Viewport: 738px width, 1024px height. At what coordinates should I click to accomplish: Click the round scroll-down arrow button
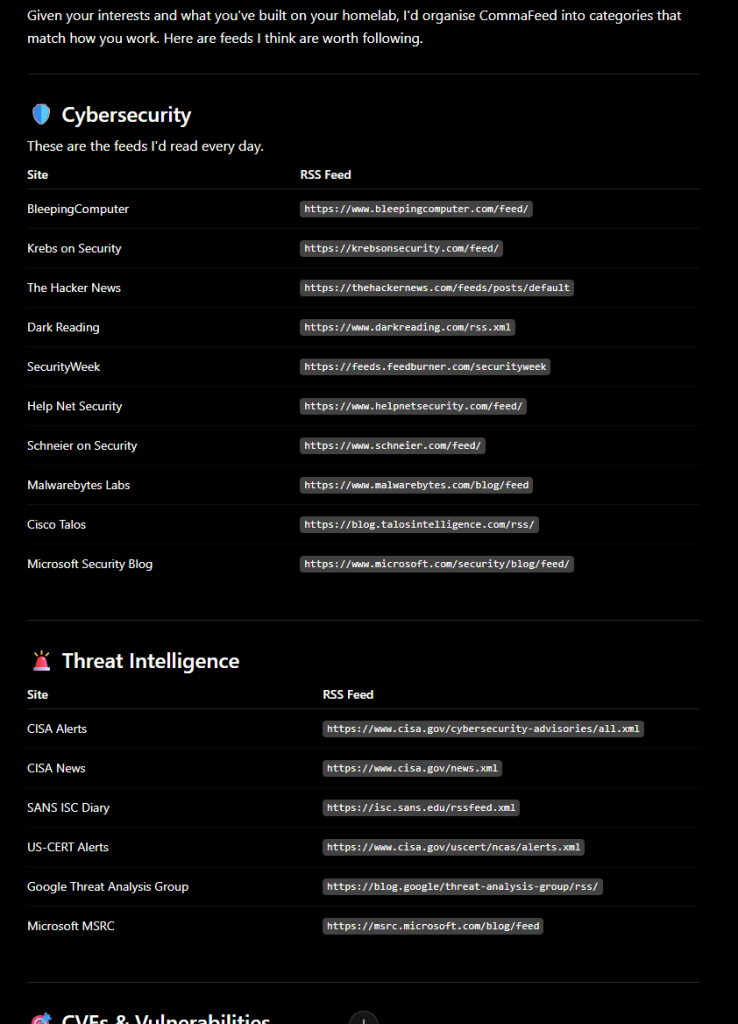point(363,1017)
